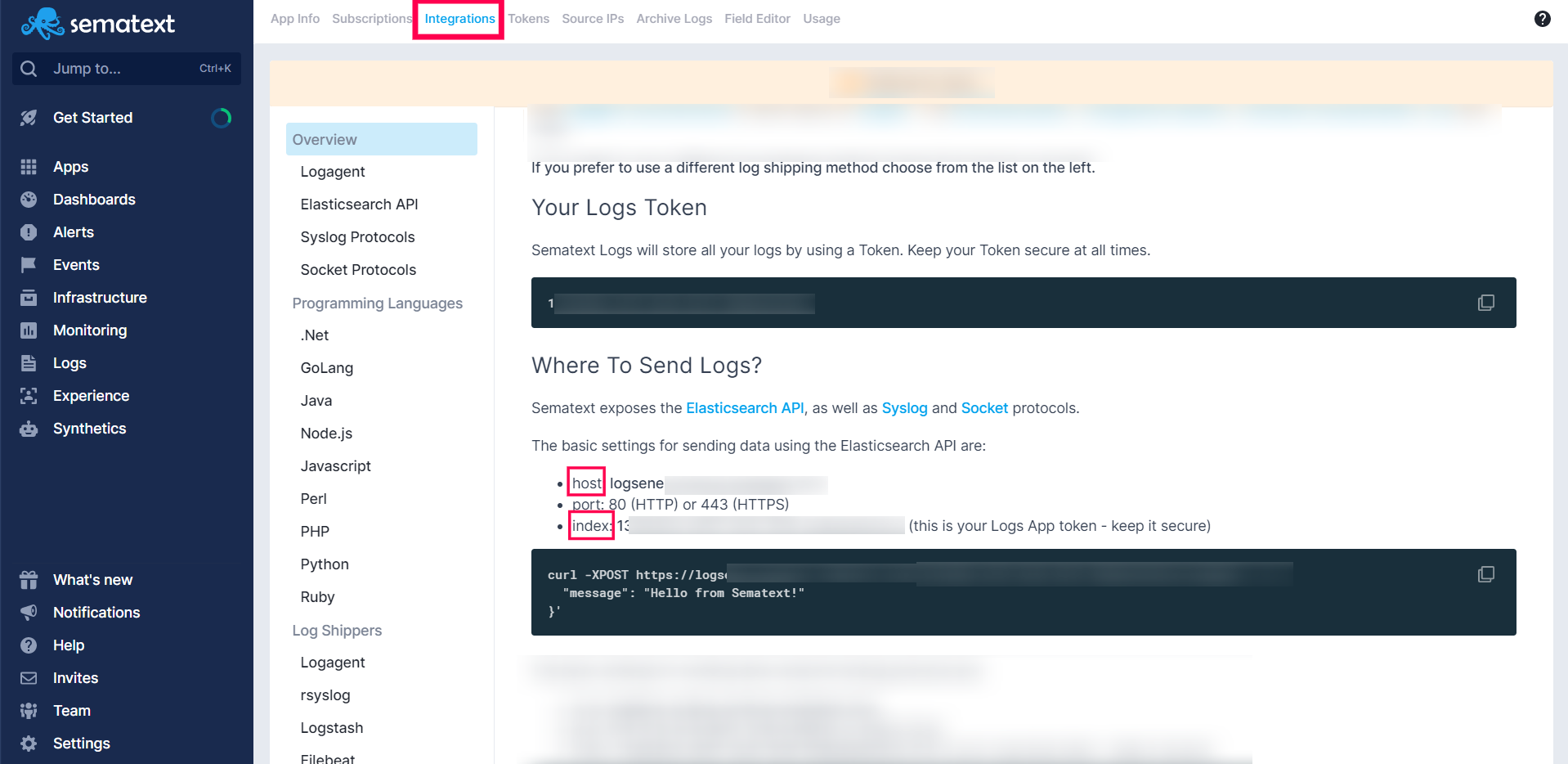This screenshot has width=1568, height=764.
Task: Select the Python integration
Action: tap(325, 564)
